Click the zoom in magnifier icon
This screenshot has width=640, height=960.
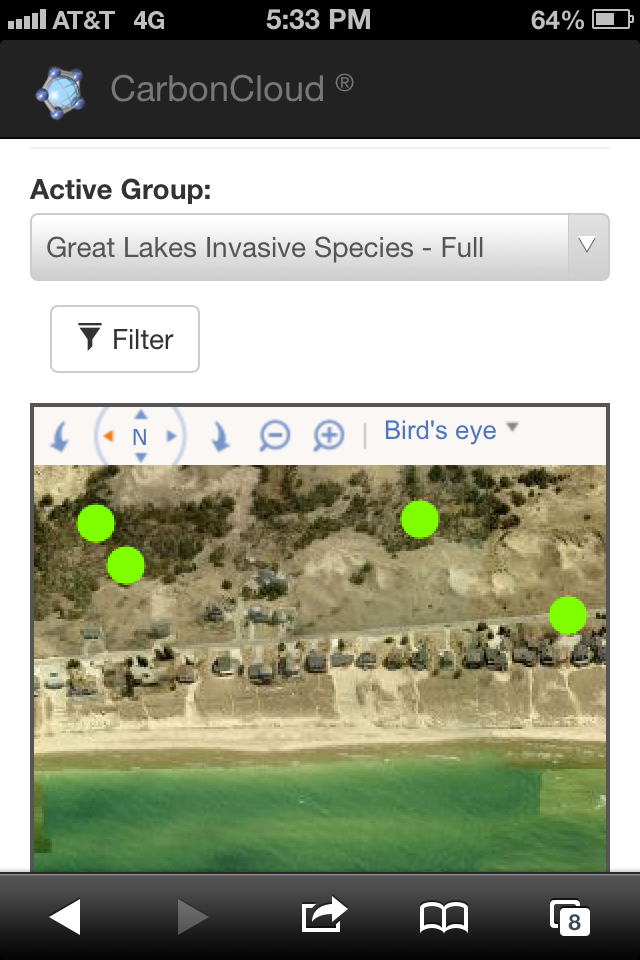point(328,435)
